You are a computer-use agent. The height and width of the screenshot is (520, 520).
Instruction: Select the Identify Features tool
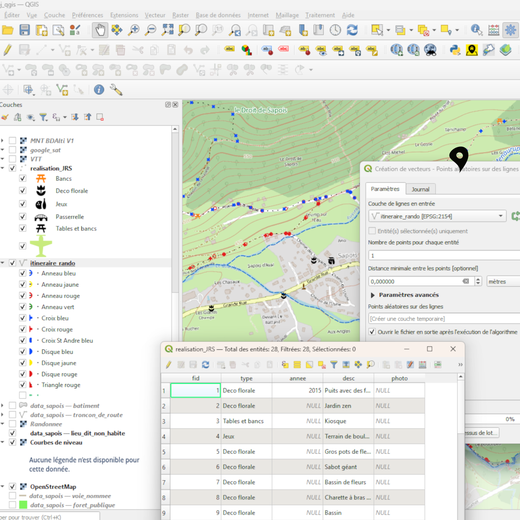coord(477,30)
